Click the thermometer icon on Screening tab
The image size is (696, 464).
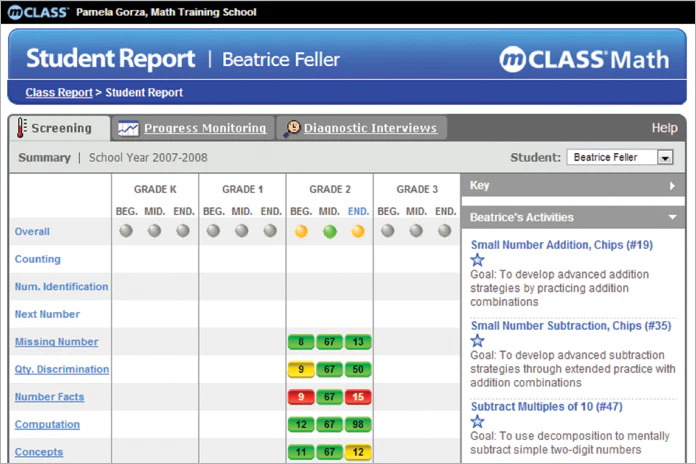click(21, 128)
